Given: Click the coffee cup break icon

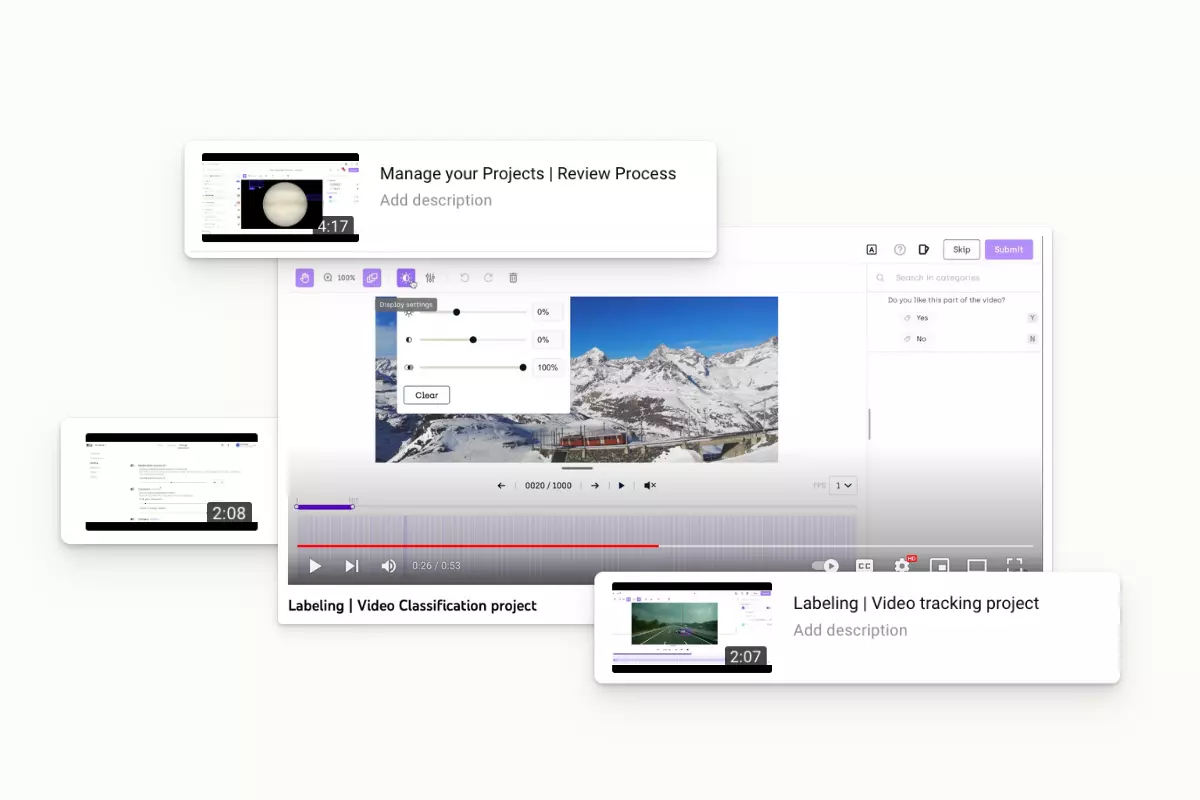Looking at the screenshot, I should tap(924, 250).
